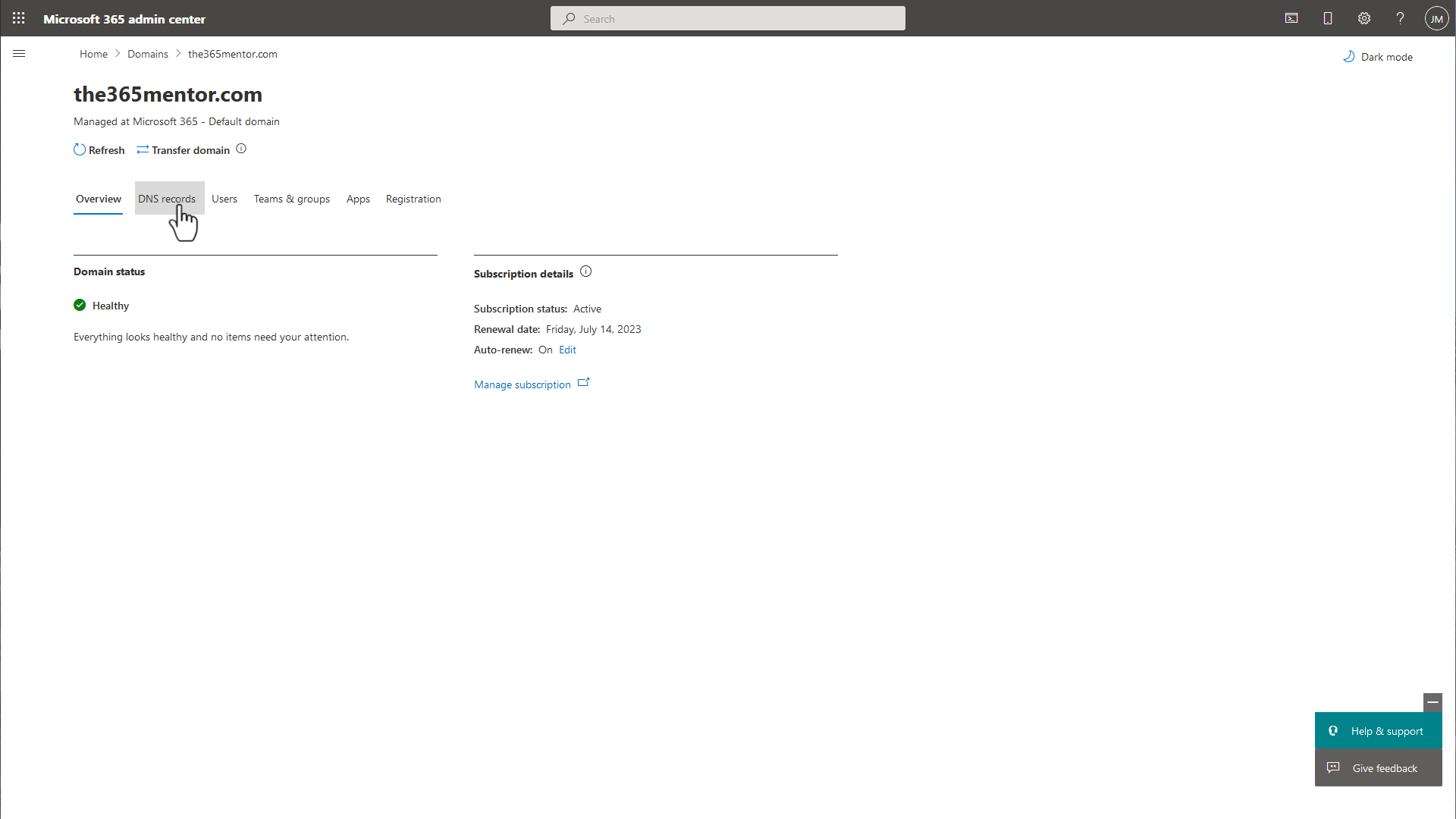This screenshot has width=1456, height=819.
Task: Click the Refresh button
Action: 99,150
